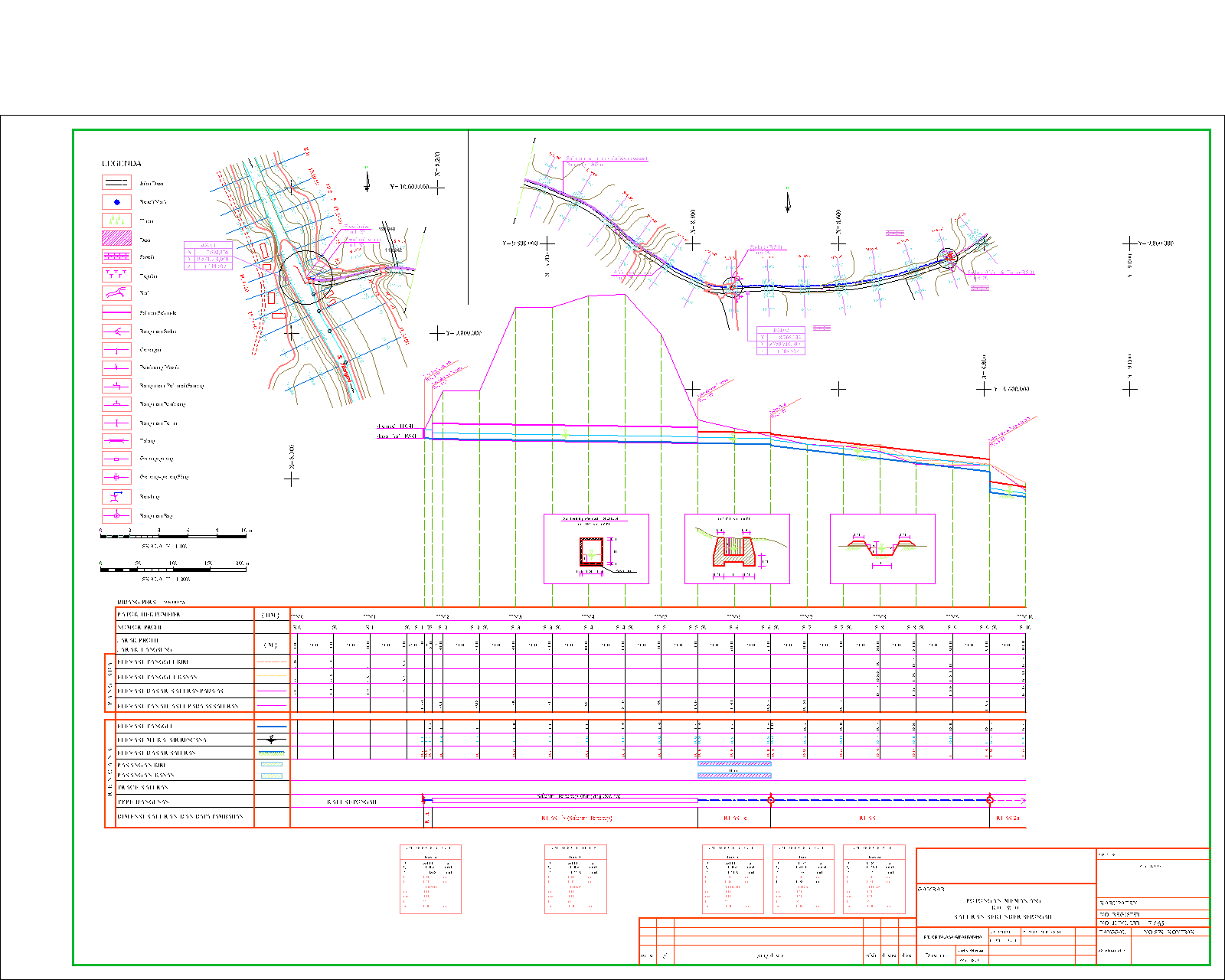Click the X=8.600 grid crosshair
The image size is (1225, 980).
click(x=838, y=243)
